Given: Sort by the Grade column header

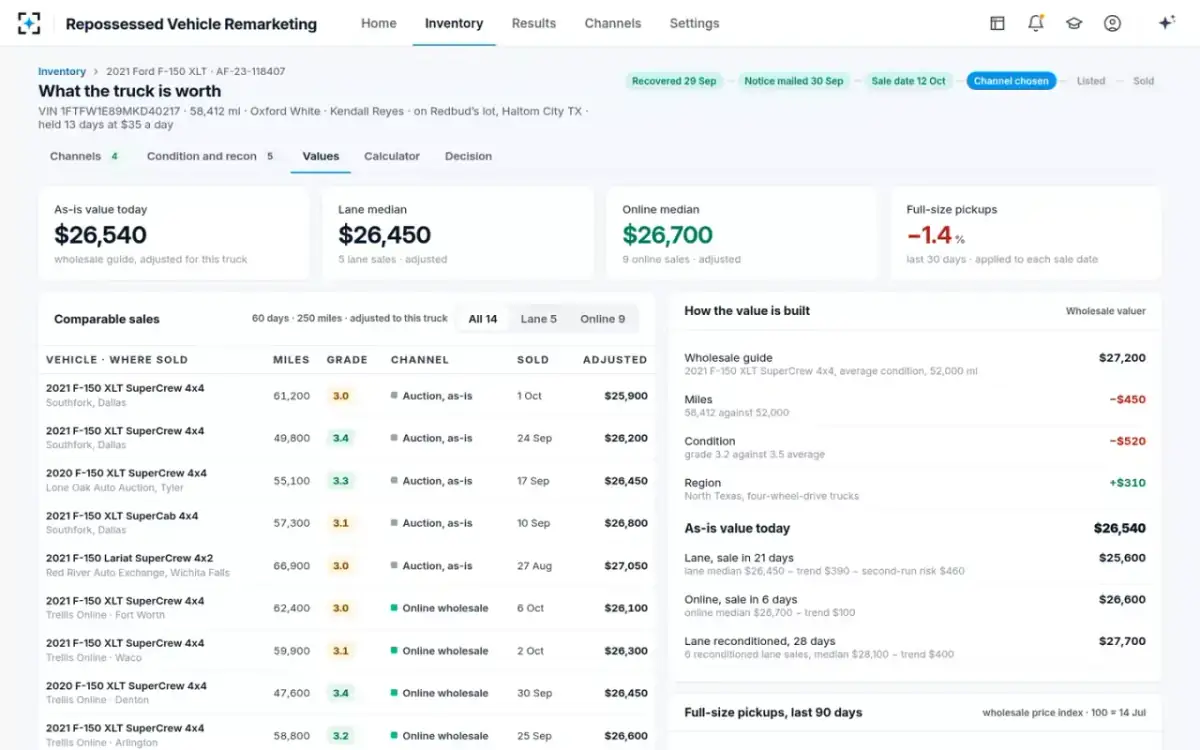Looking at the screenshot, I should pos(347,360).
